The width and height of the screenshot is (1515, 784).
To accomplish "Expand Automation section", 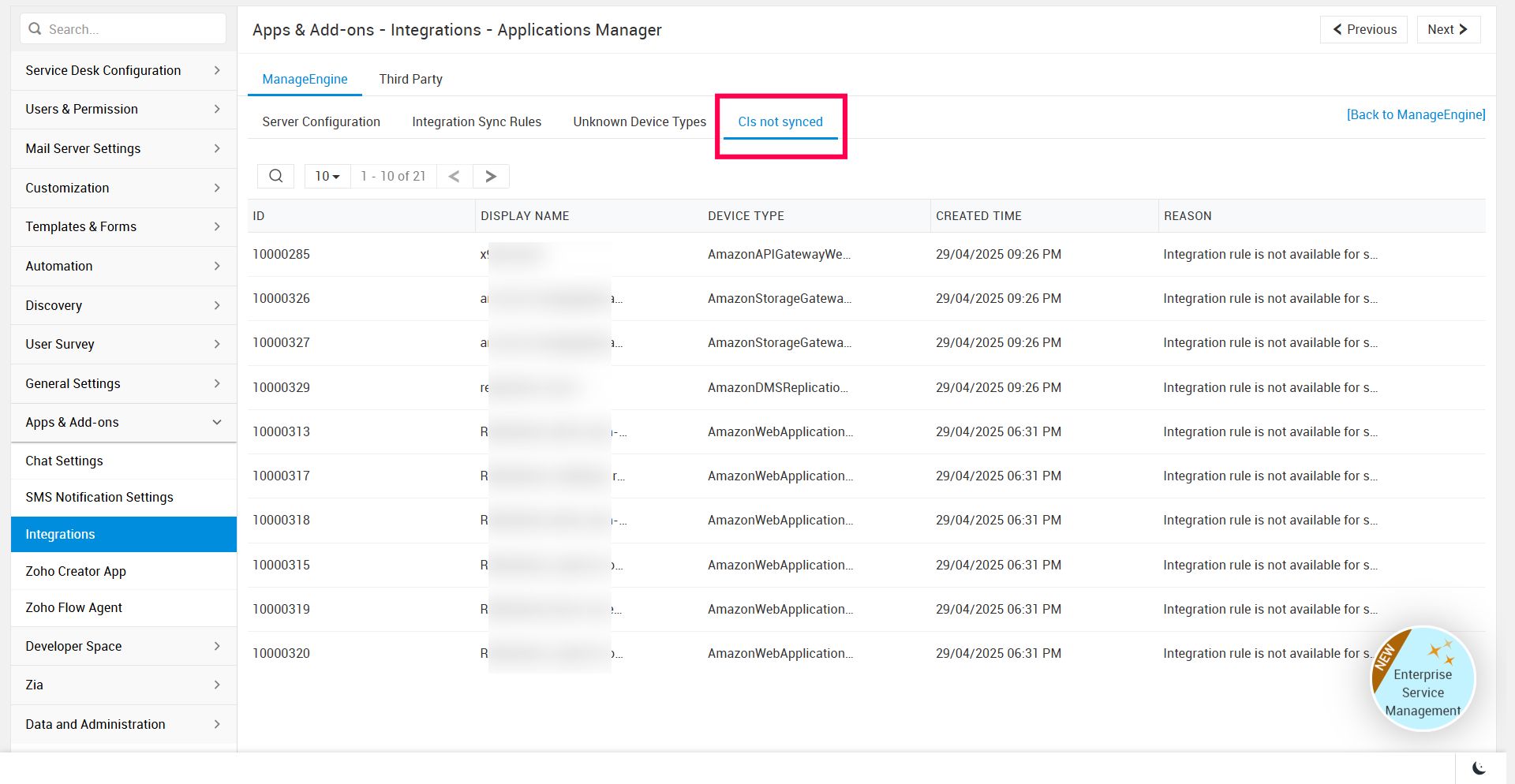I will (124, 266).
